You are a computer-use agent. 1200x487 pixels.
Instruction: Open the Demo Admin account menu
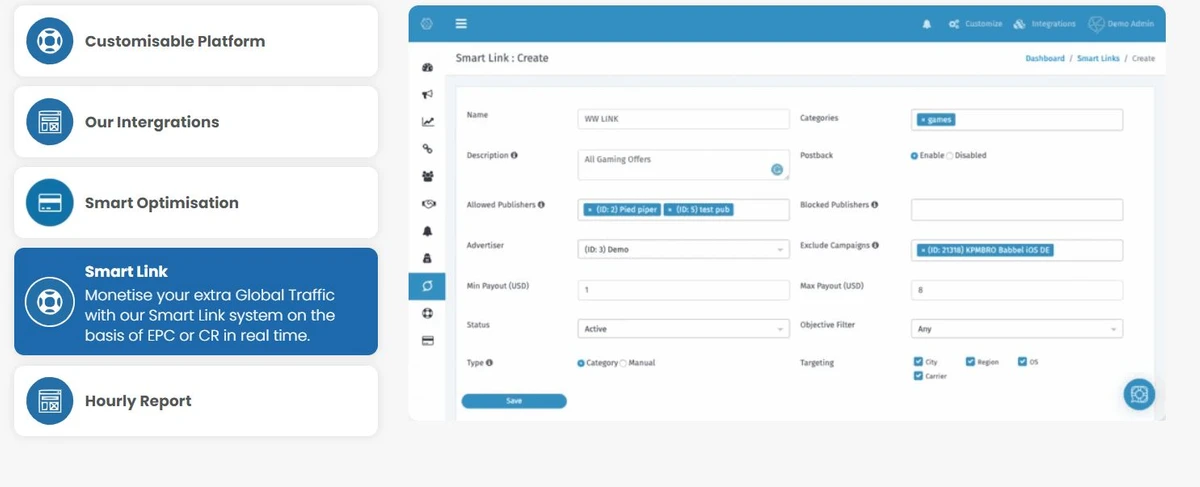[x=1121, y=24]
